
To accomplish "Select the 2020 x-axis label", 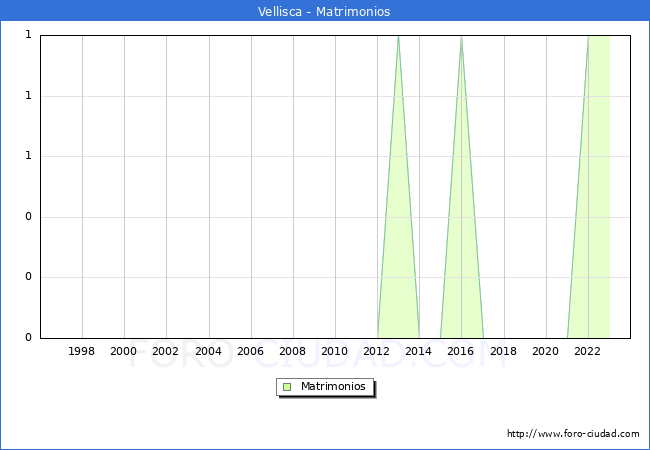I will point(545,351).
